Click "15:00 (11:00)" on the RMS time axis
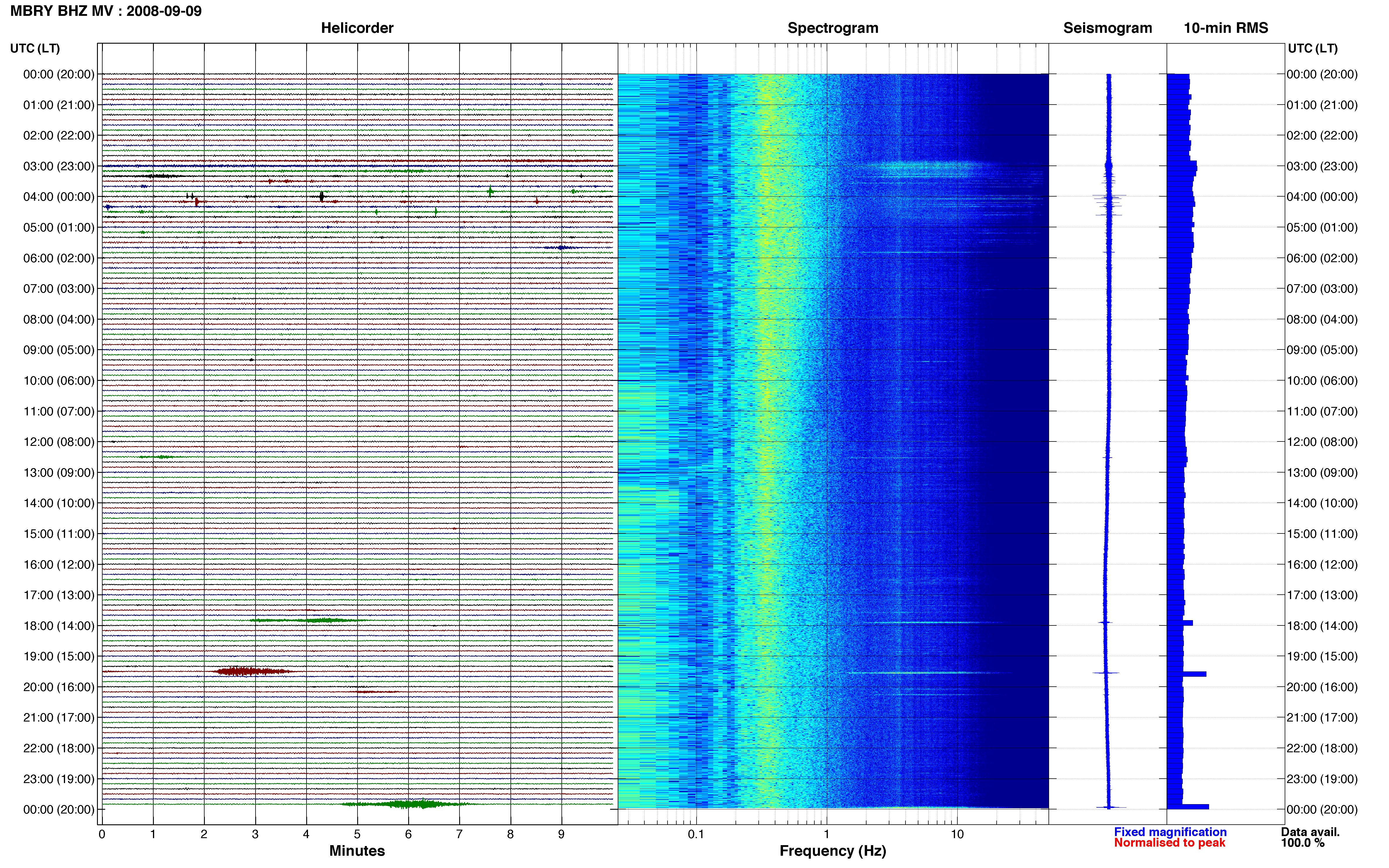The width and height of the screenshot is (1389, 868). click(x=1322, y=534)
